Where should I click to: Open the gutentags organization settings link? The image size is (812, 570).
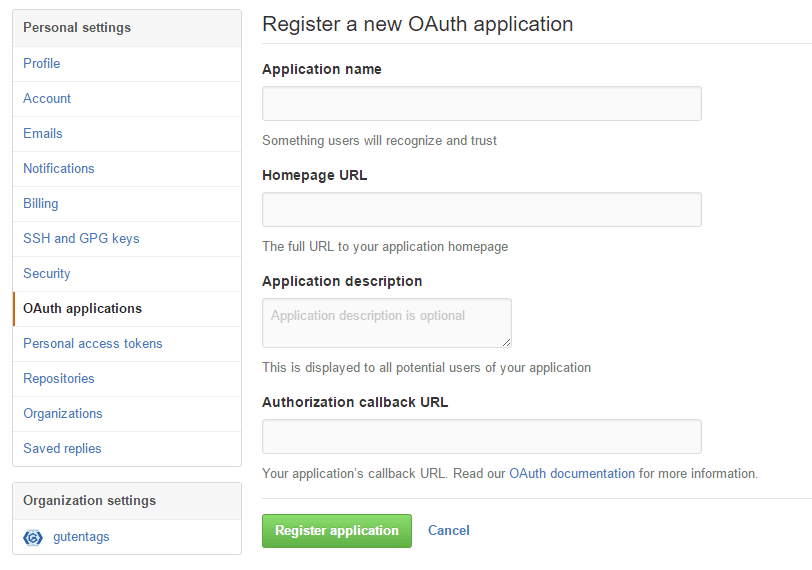(81, 537)
